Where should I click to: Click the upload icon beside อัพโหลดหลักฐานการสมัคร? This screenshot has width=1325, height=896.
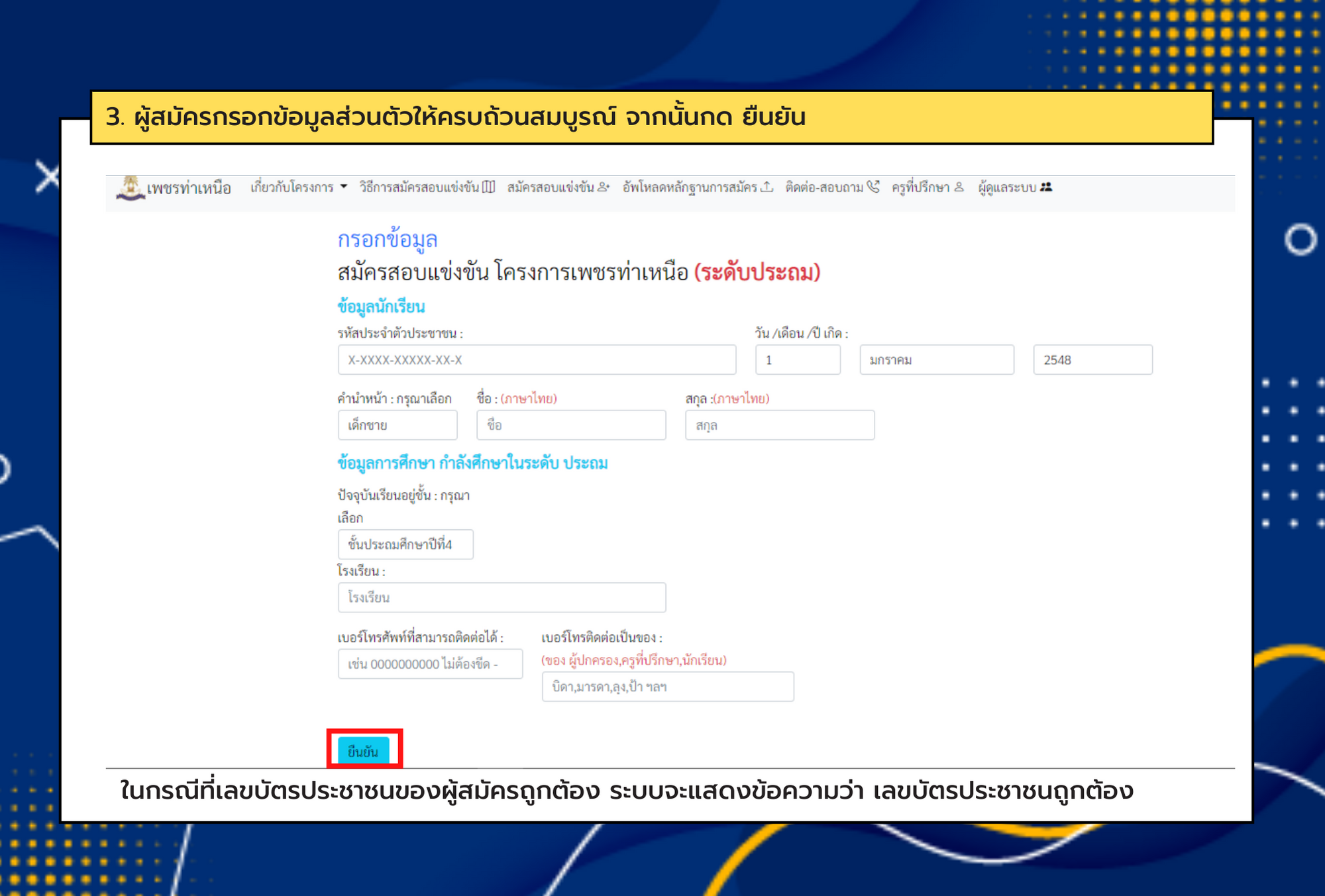[767, 187]
